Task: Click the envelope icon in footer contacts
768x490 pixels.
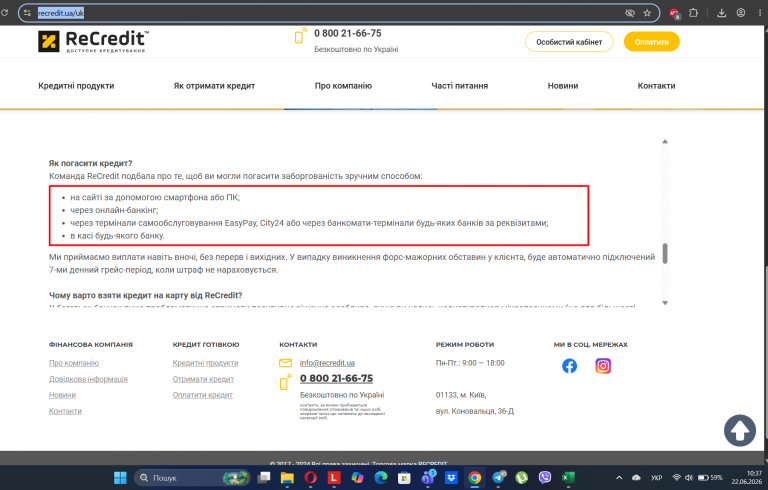Action: pyautogui.click(x=286, y=363)
